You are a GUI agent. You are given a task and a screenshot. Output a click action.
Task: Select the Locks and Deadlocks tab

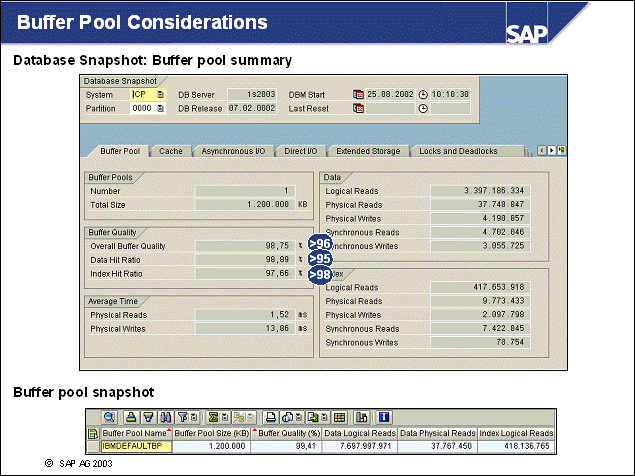pos(470,151)
